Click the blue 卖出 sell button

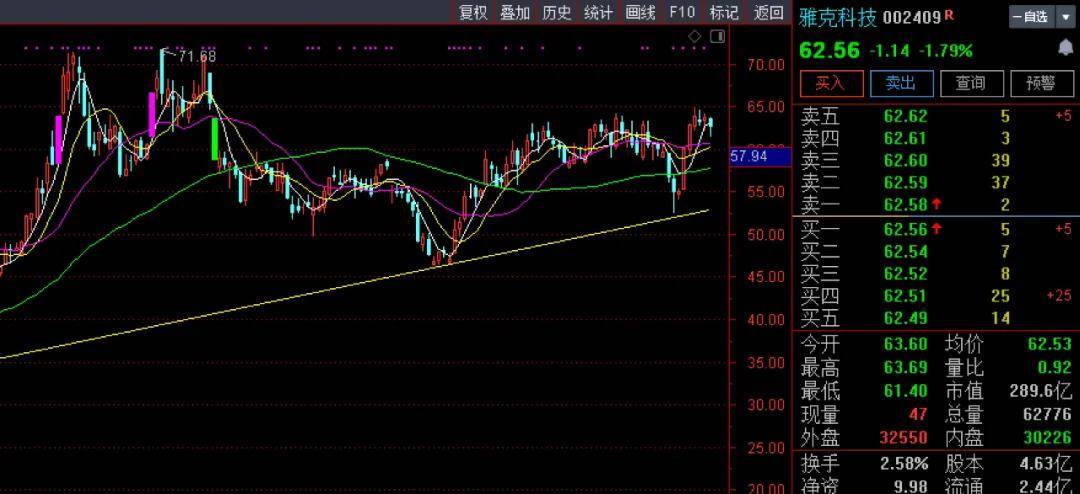click(902, 83)
